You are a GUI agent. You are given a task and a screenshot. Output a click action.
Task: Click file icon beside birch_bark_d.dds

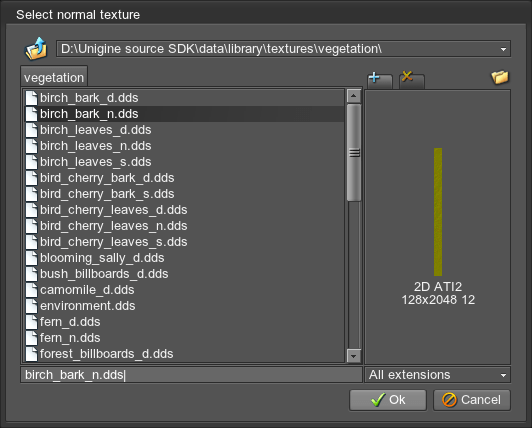[32, 98]
